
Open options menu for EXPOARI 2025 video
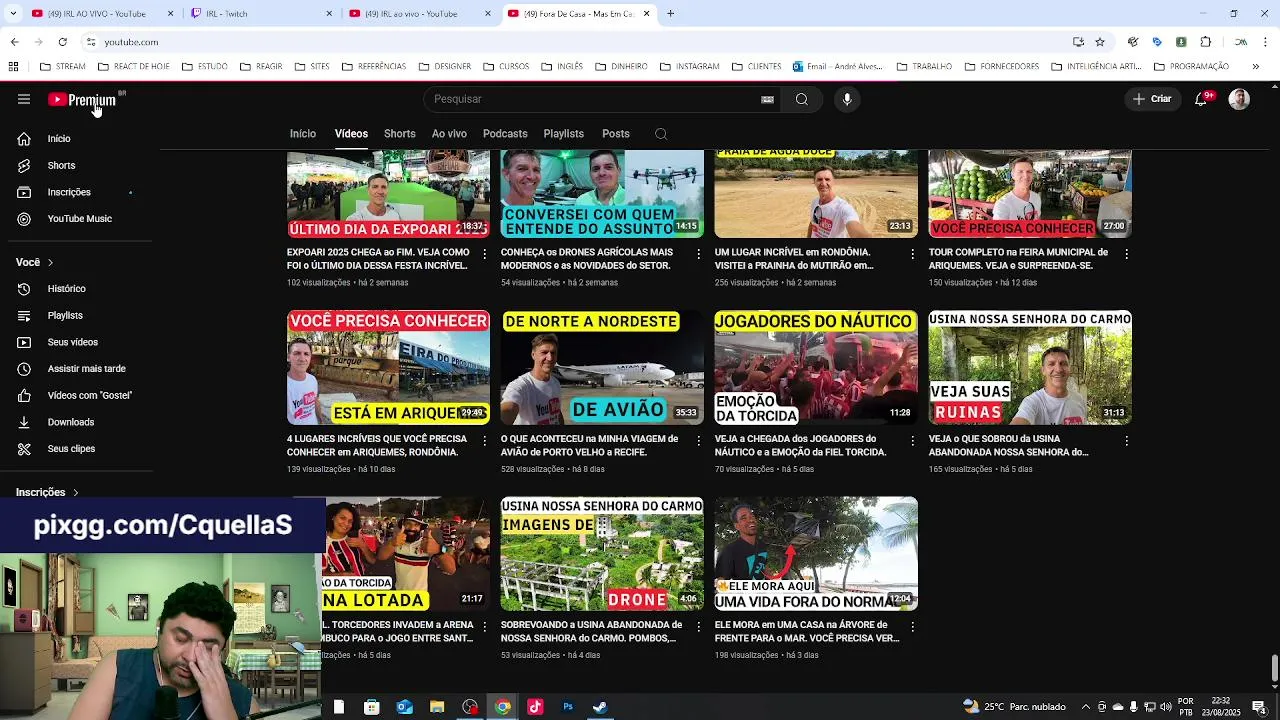click(x=485, y=254)
